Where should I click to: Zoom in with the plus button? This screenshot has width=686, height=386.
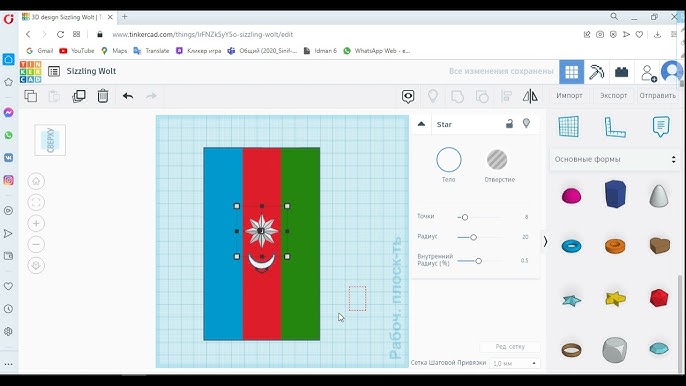click(x=36, y=223)
